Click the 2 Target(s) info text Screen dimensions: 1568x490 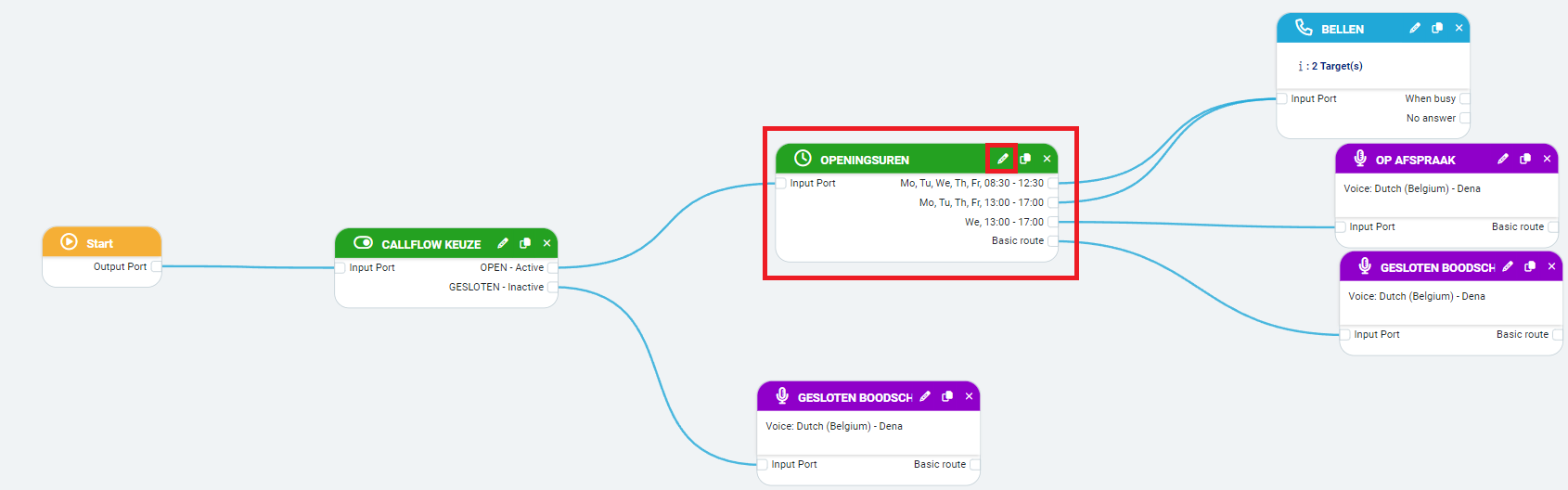tap(1336, 66)
